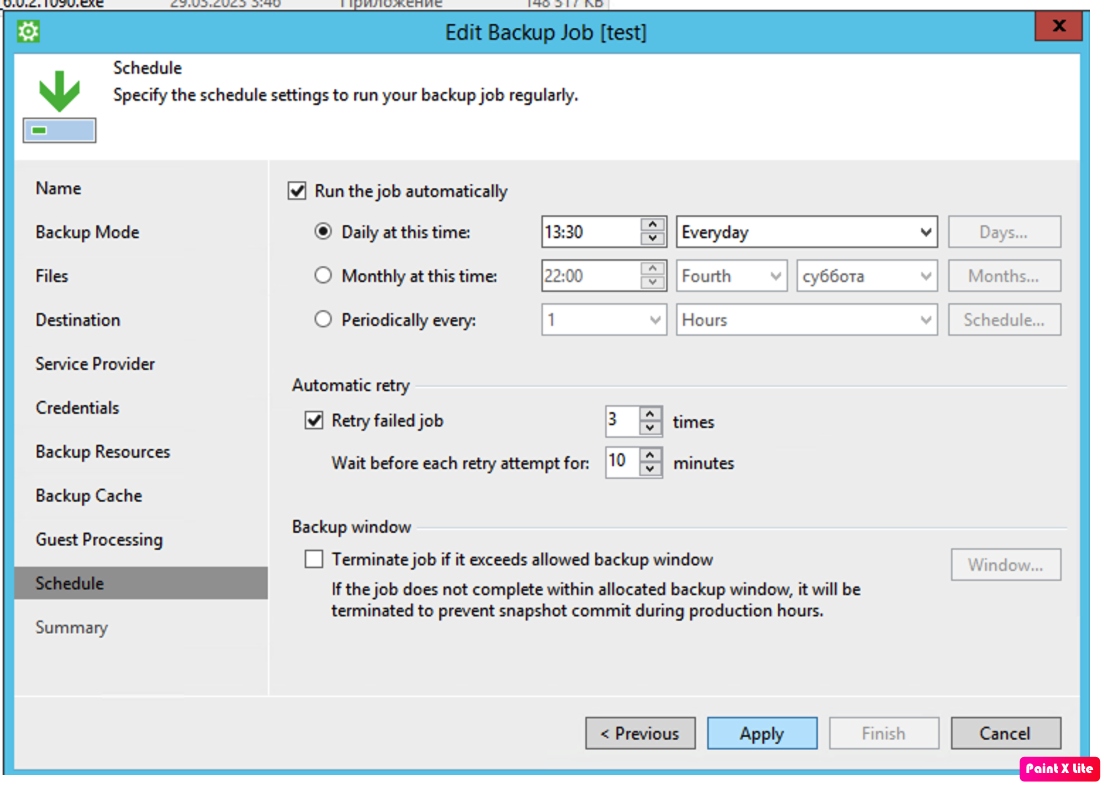Decrease retry wait minutes
This screenshot has height=790, width=1110.
tap(650, 469)
